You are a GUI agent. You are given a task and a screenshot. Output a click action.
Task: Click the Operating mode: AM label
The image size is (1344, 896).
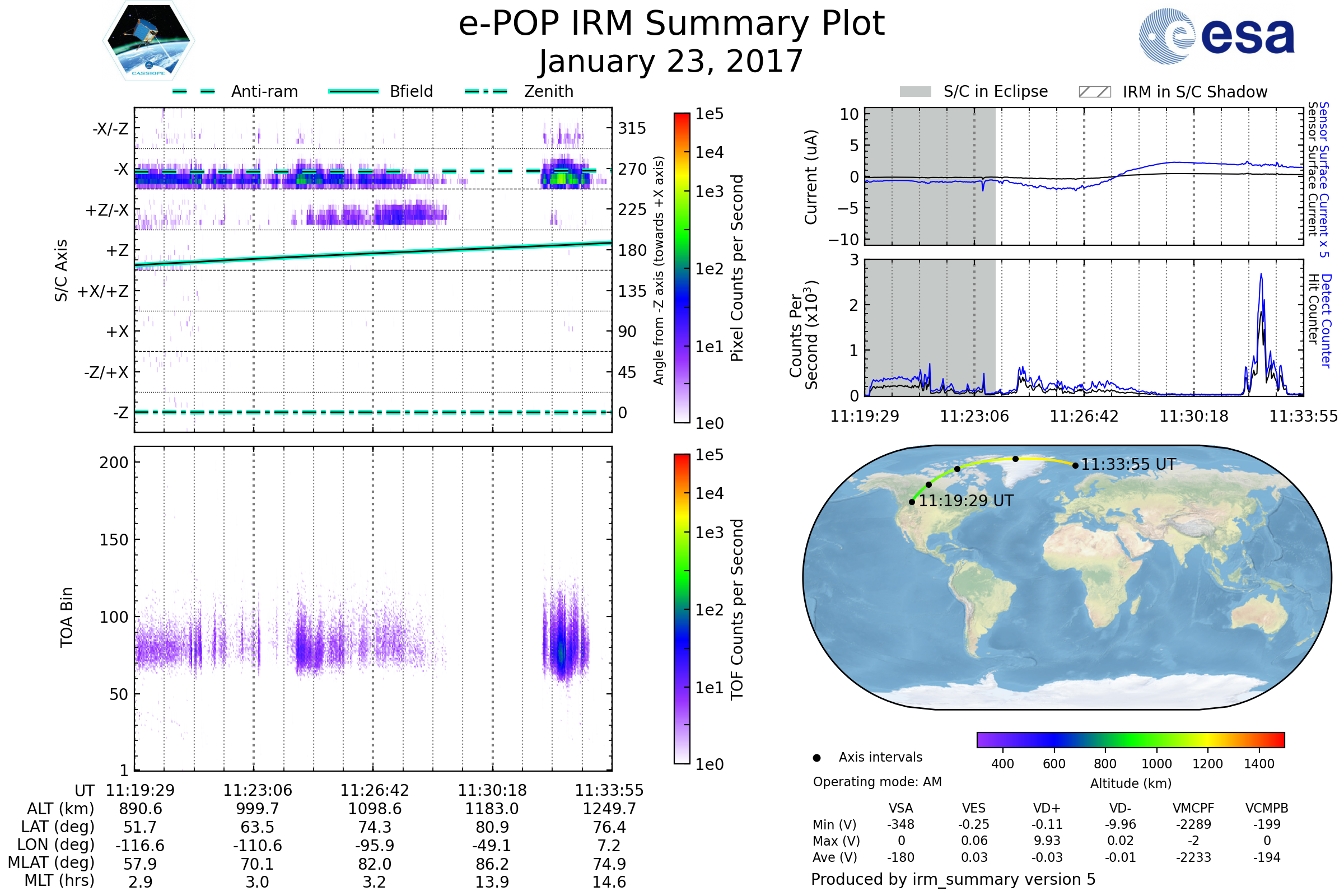tap(877, 782)
